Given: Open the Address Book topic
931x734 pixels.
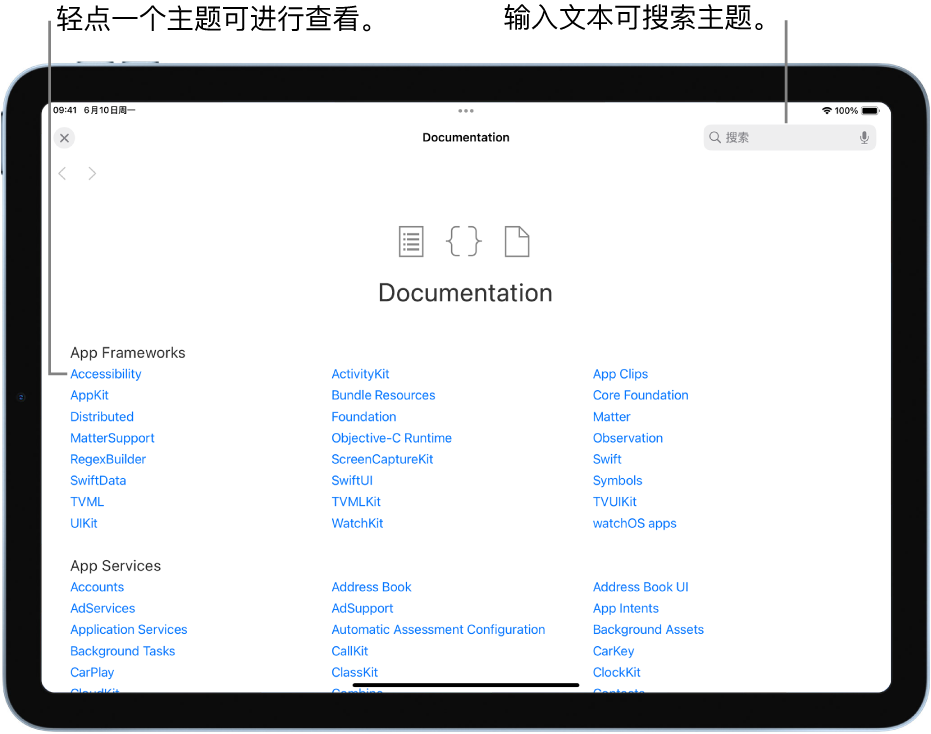Looking at the screenshot, I should tap(371, 587).
